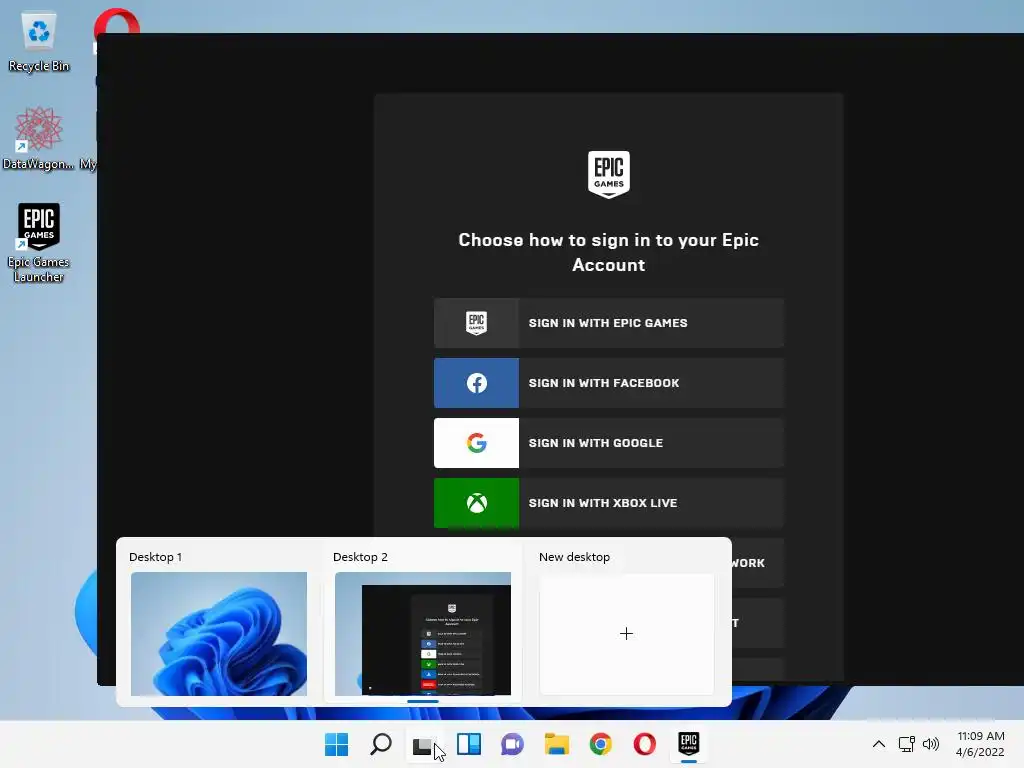This screenshot has height=768, width=1024.
Task: Open the clock and date panel
Action: point(980,744)
